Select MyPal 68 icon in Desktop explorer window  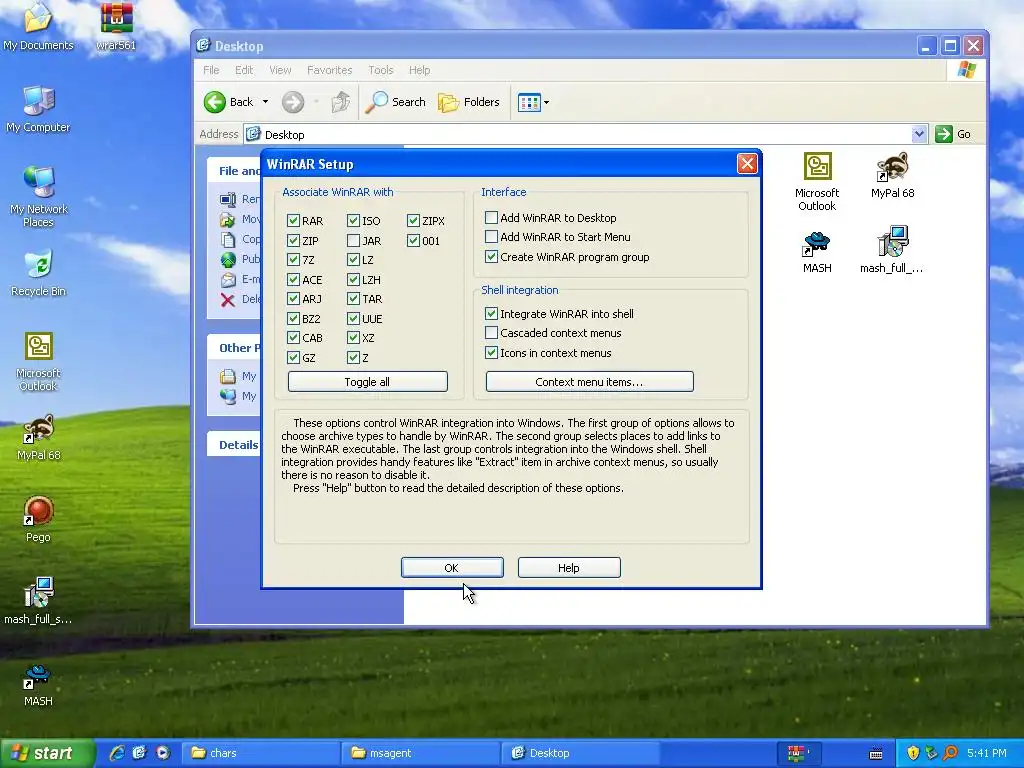[893, 175]
